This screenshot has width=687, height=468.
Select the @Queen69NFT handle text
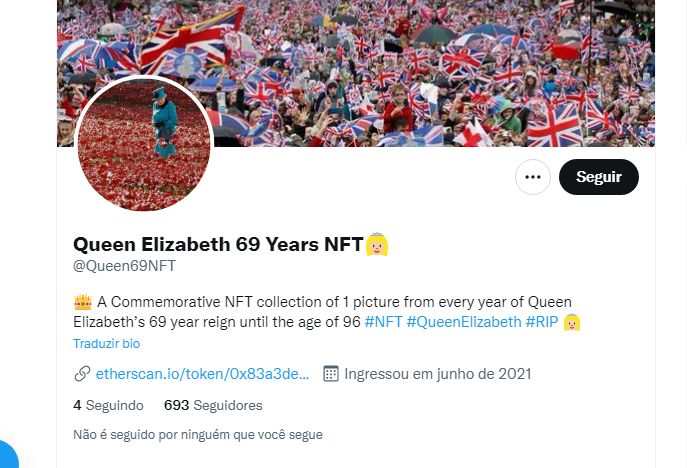(124, 266)
